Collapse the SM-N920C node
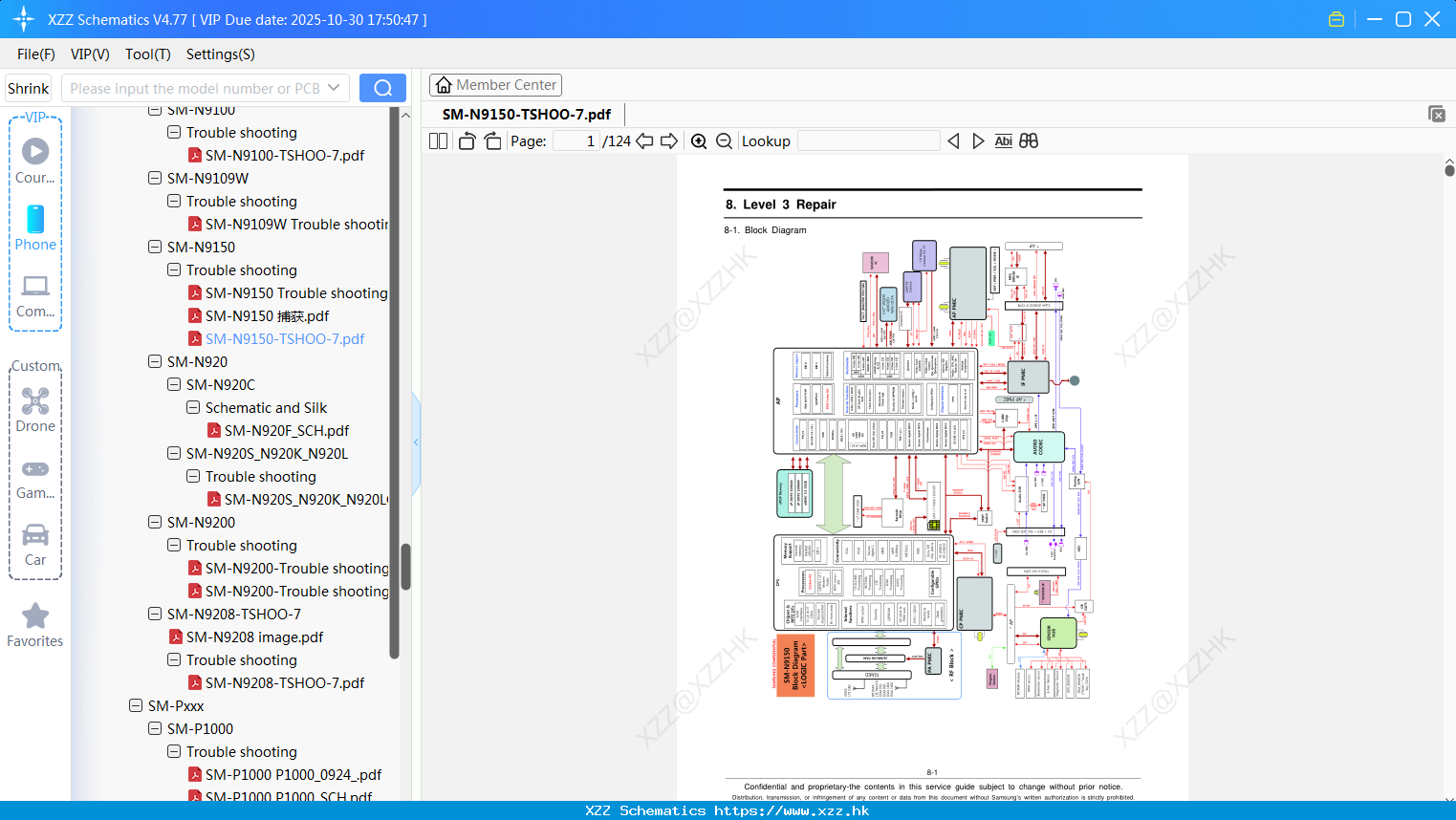Viewport: 1456px width, 820px height. (174, 384)
